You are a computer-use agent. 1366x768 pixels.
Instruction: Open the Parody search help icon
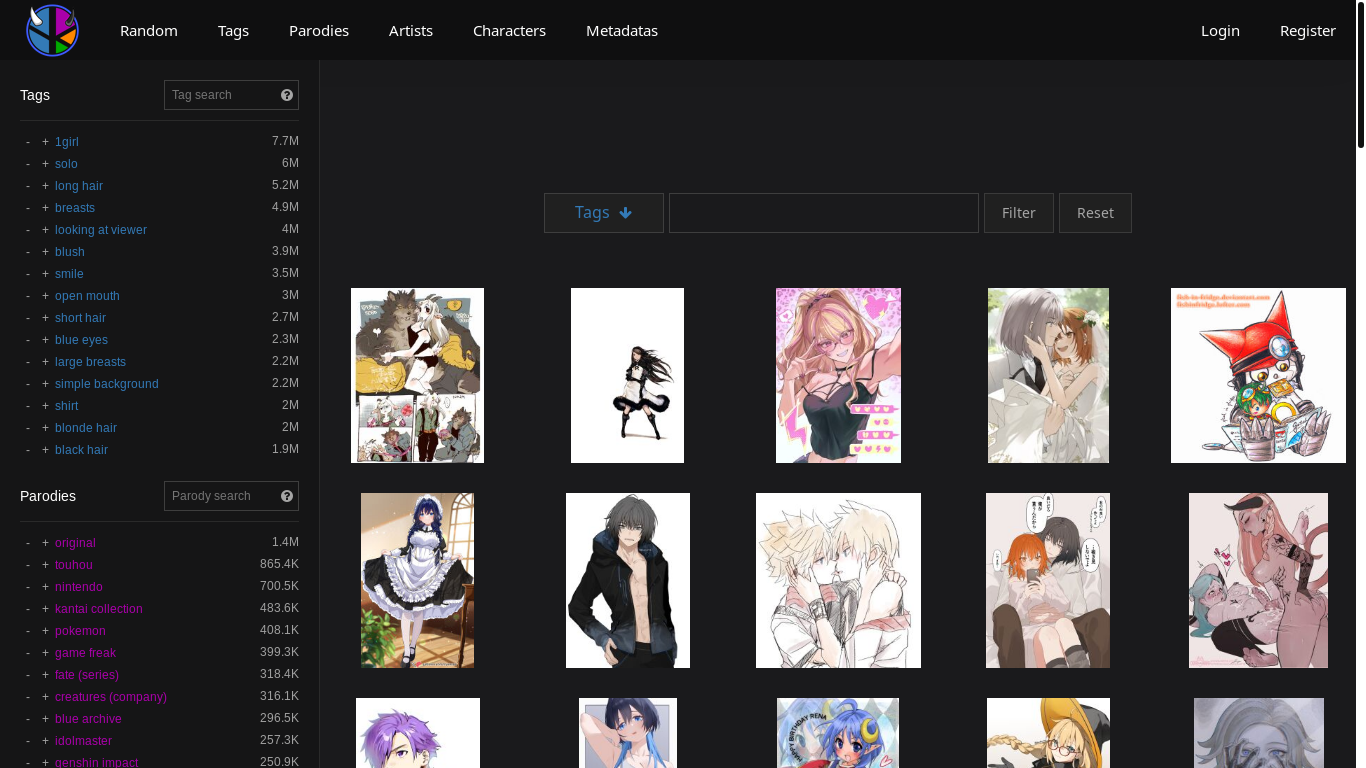(287, 496)
